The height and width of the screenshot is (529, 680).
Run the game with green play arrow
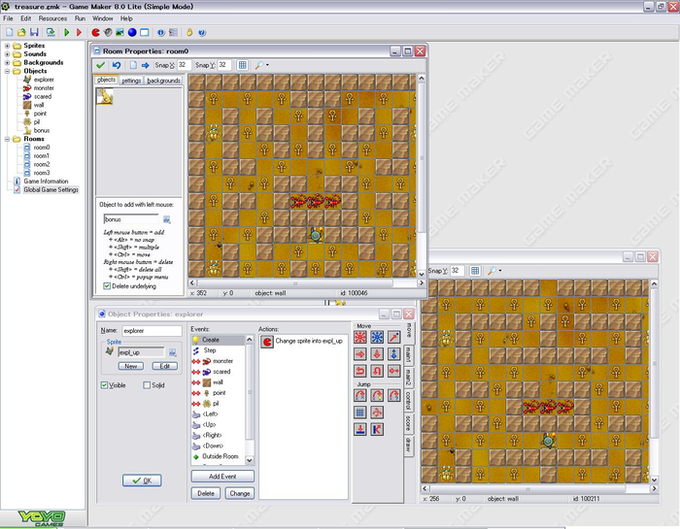67,32
